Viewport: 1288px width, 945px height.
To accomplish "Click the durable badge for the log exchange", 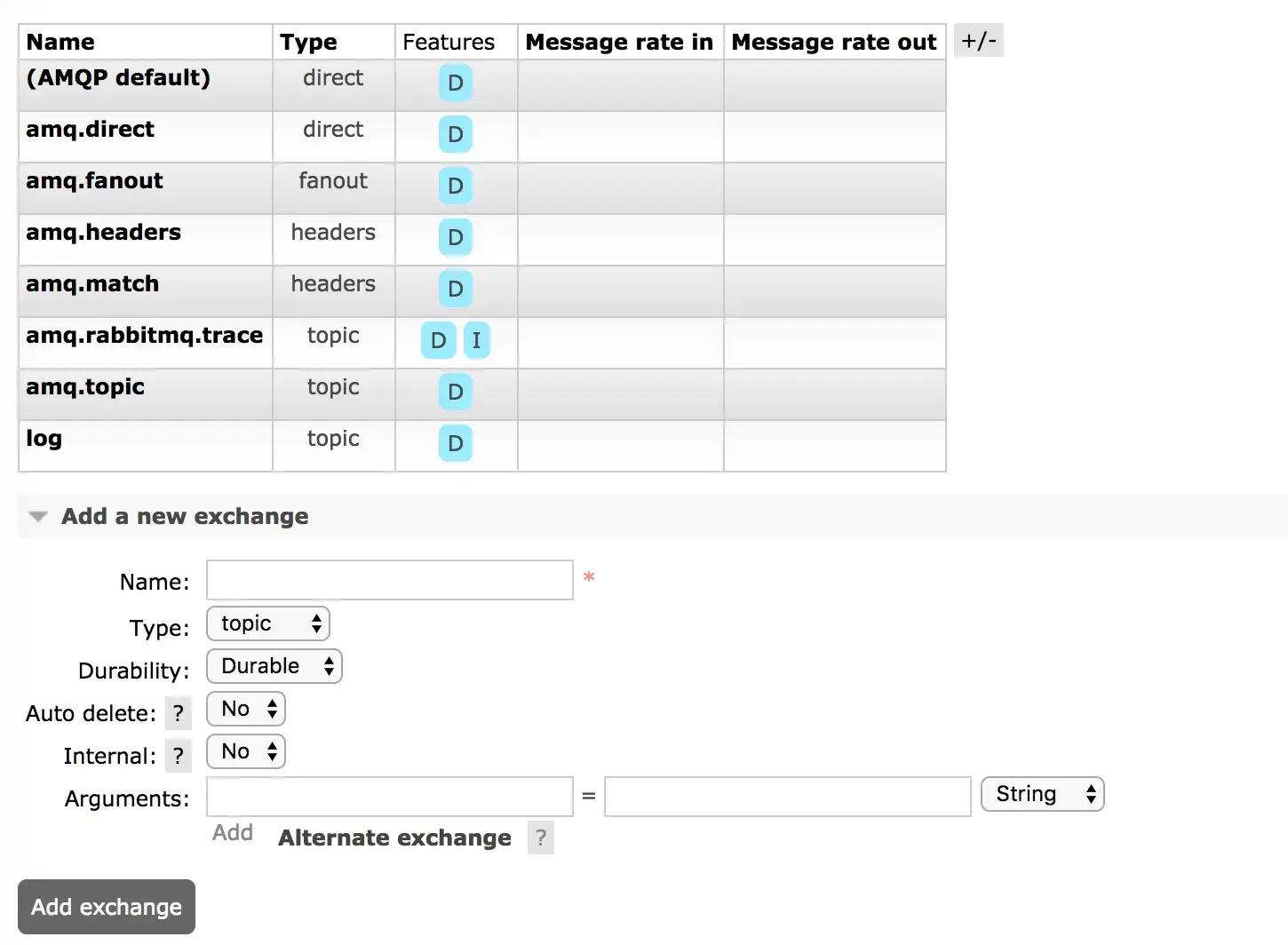I will point(455,443).
